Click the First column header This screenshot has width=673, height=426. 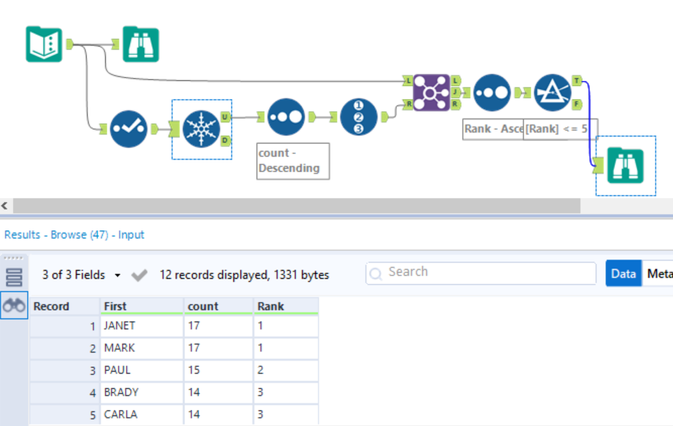(115, 306)
